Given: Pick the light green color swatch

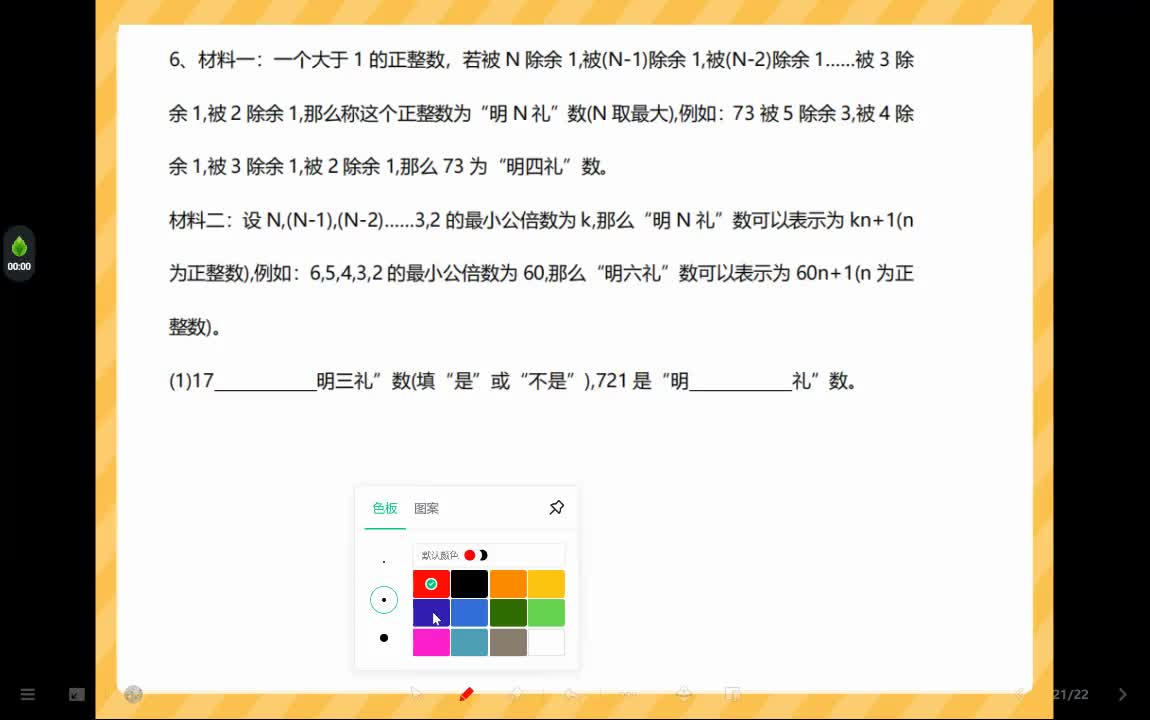Looking at the screenshot, I should click(x=546, y=613).
